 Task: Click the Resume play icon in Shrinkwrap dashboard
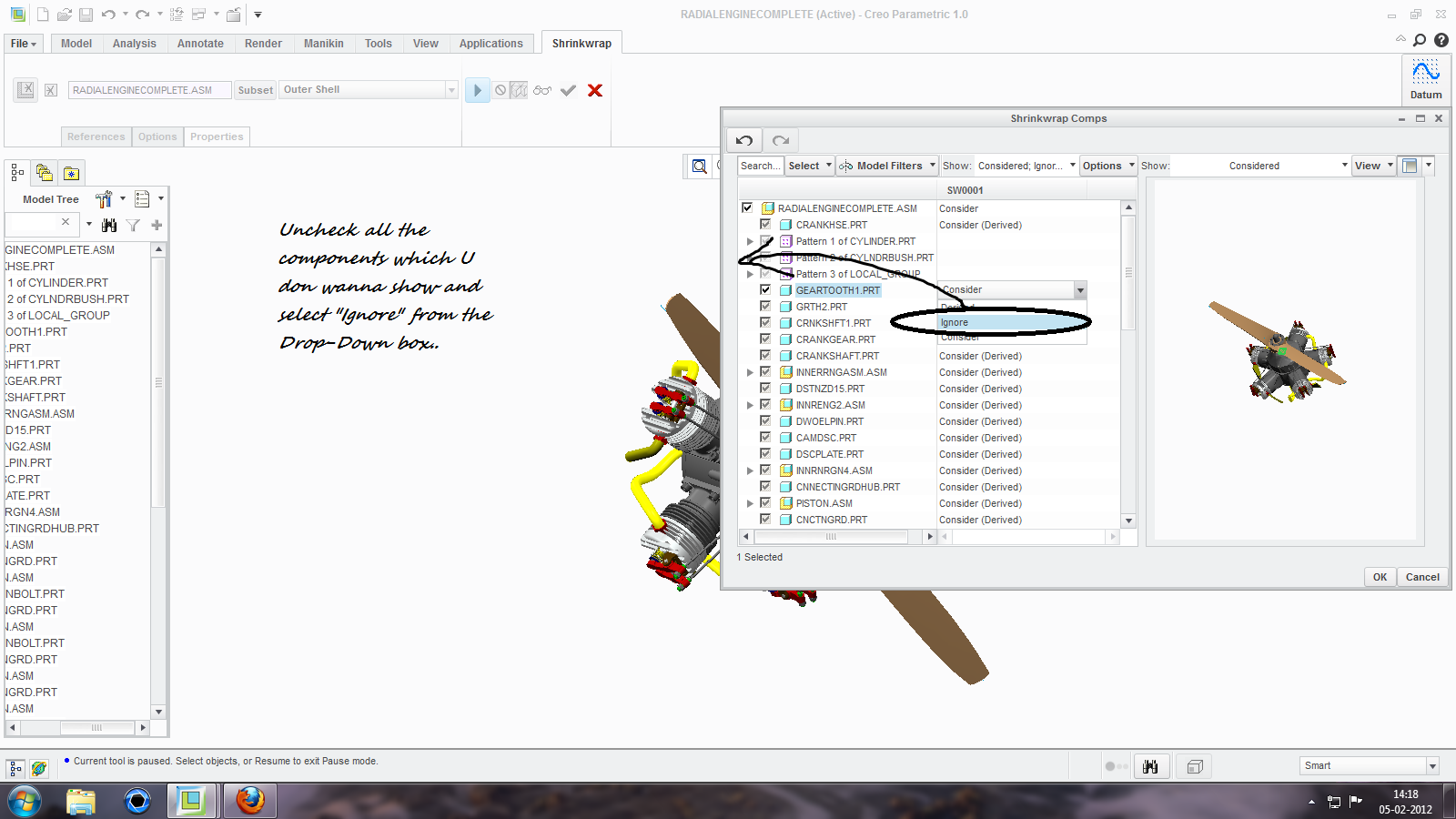coord(477,90)
